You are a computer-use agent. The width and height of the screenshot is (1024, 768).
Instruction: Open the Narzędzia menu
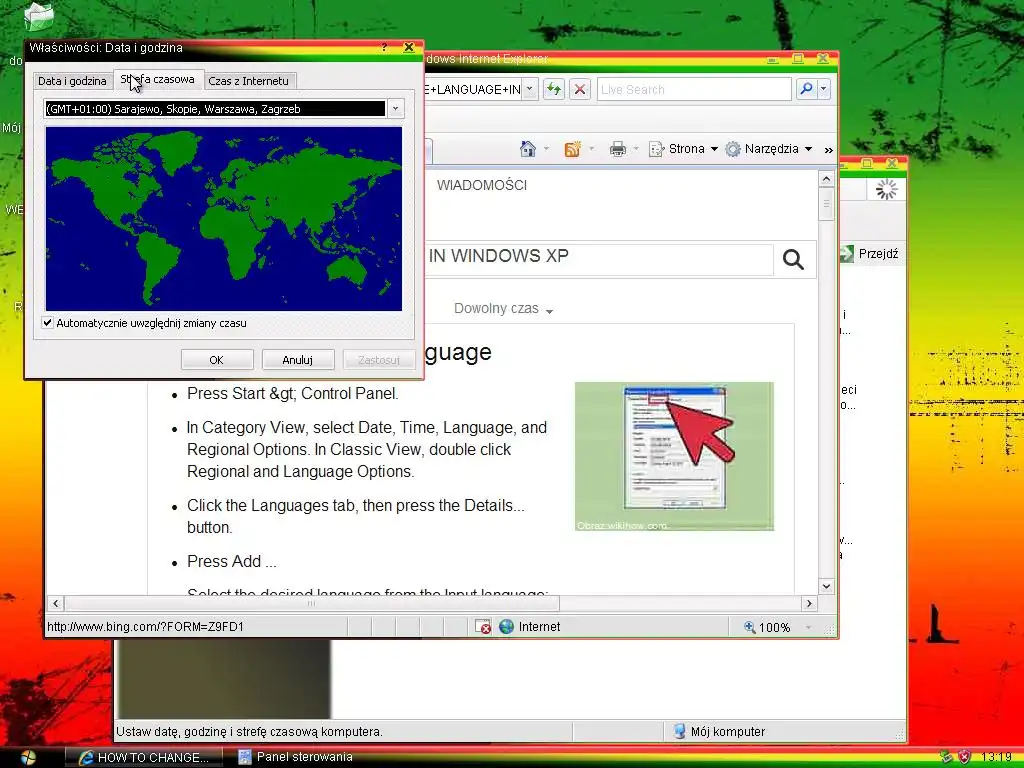769,149
